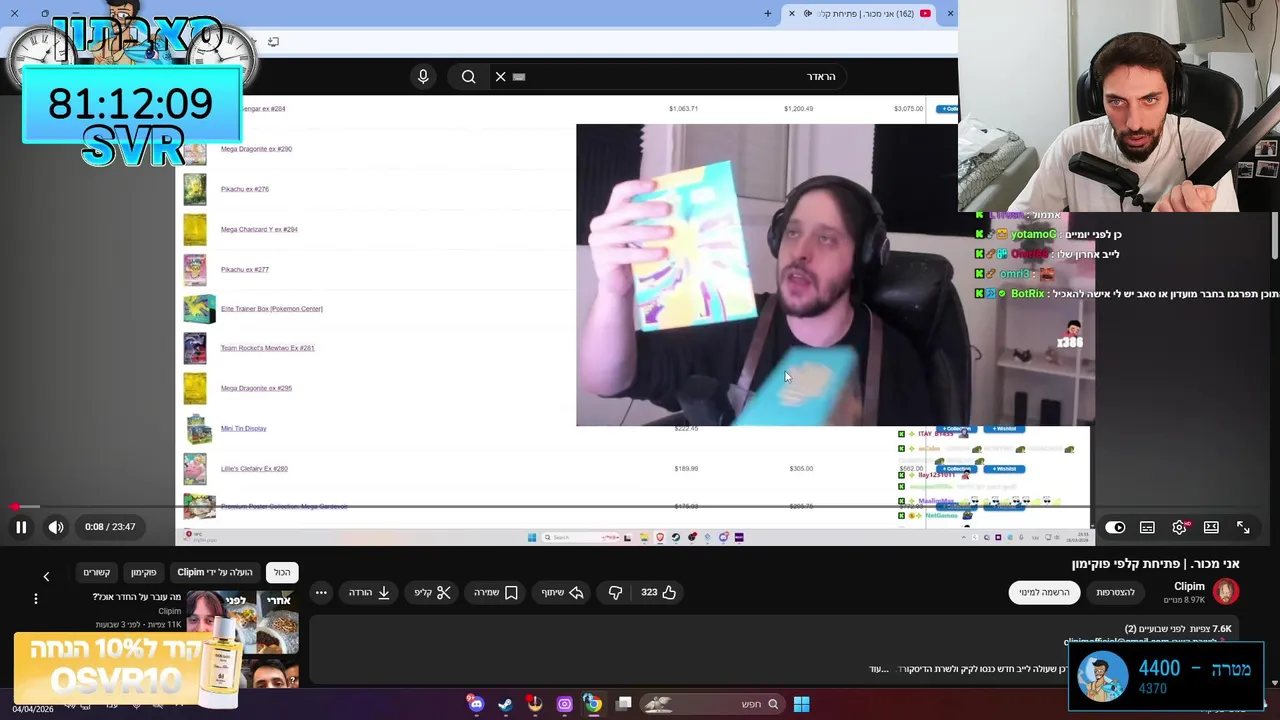Click 'Pikachu ex #276' link in video
Viewport: 1280px width, 720px height.
click(x=245, y=189)
